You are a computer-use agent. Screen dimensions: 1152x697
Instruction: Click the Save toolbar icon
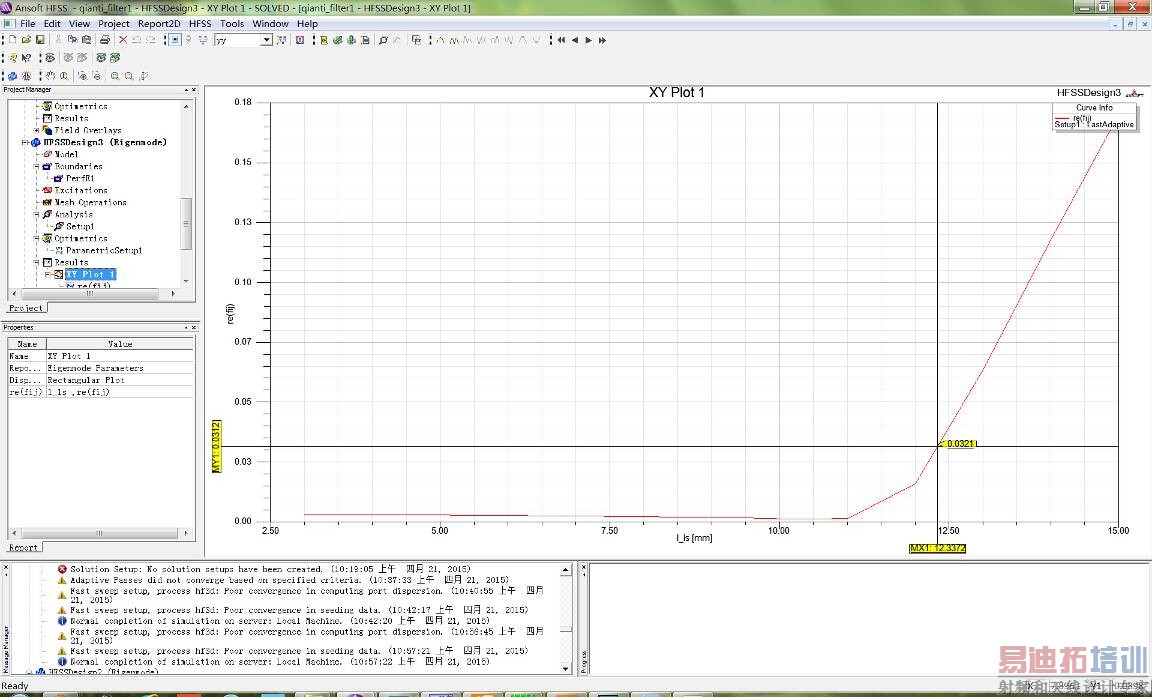coord(40,40)
